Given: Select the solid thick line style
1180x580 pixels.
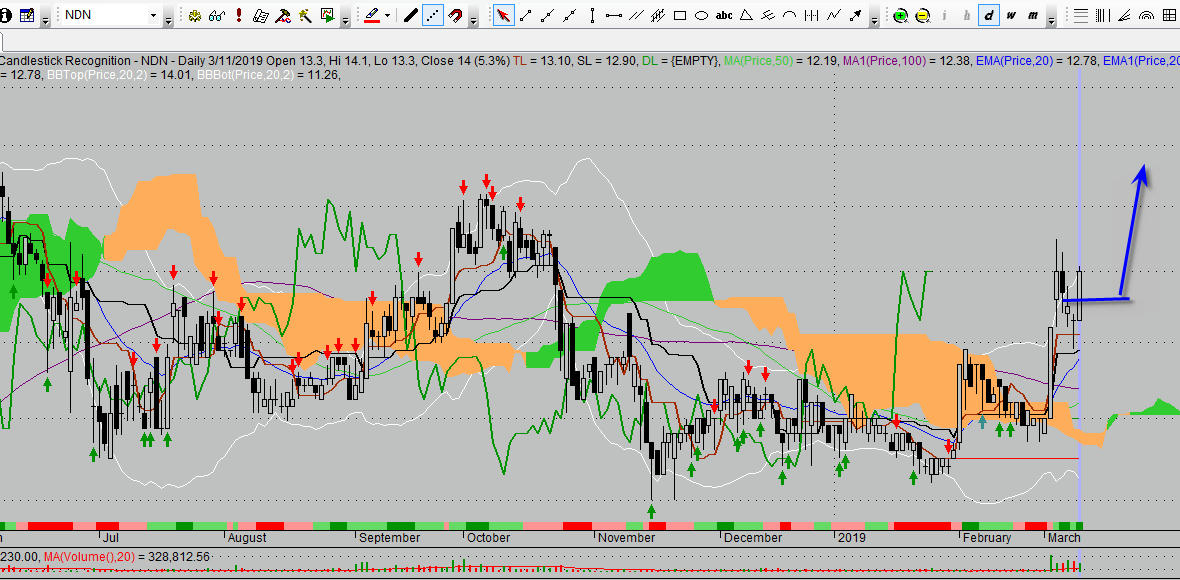Looking at the screenshot, I should 410,15.
